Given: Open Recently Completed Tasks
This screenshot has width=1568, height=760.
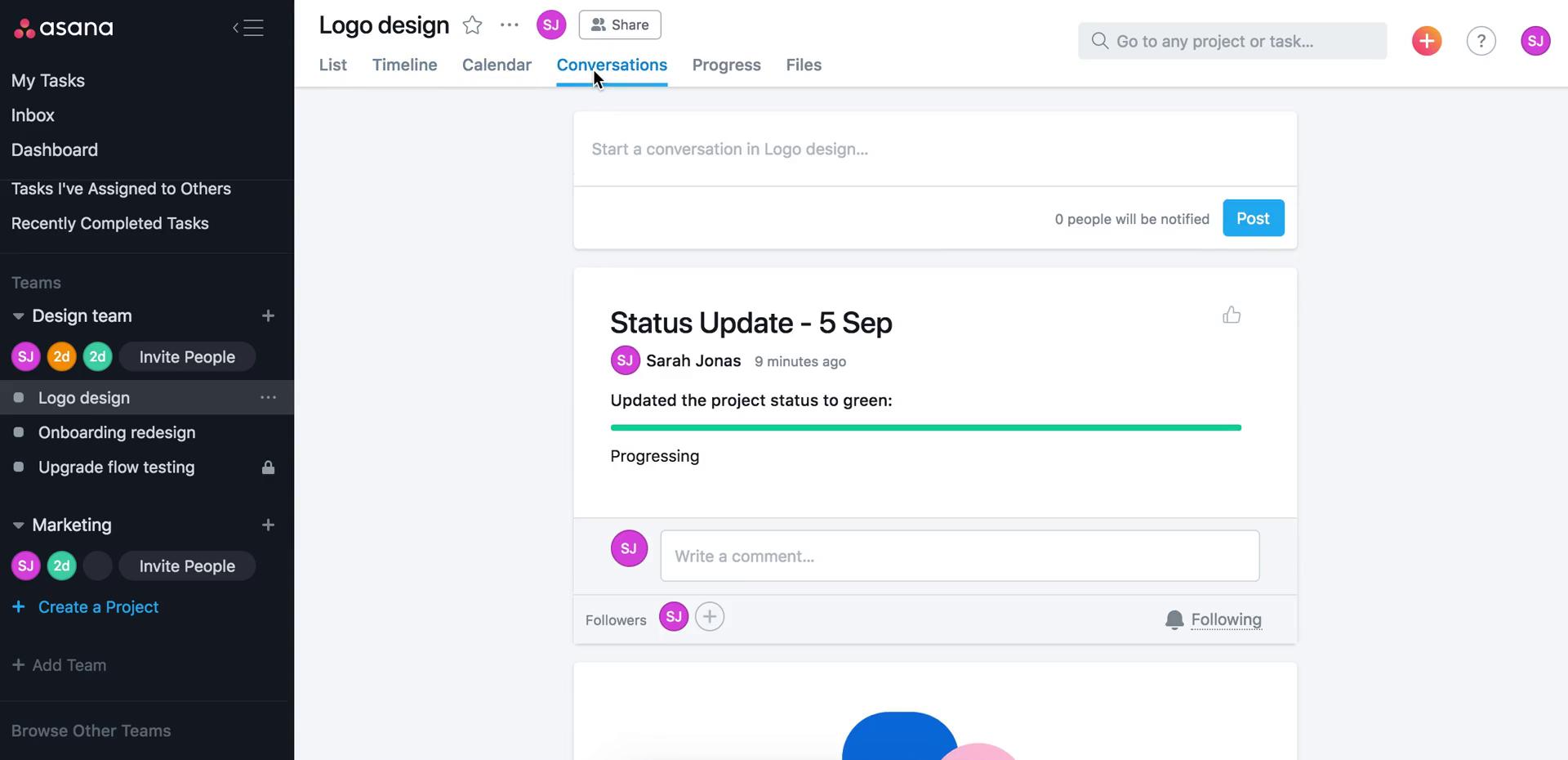Looking at the screenshot, I should (x=110, y=223).
